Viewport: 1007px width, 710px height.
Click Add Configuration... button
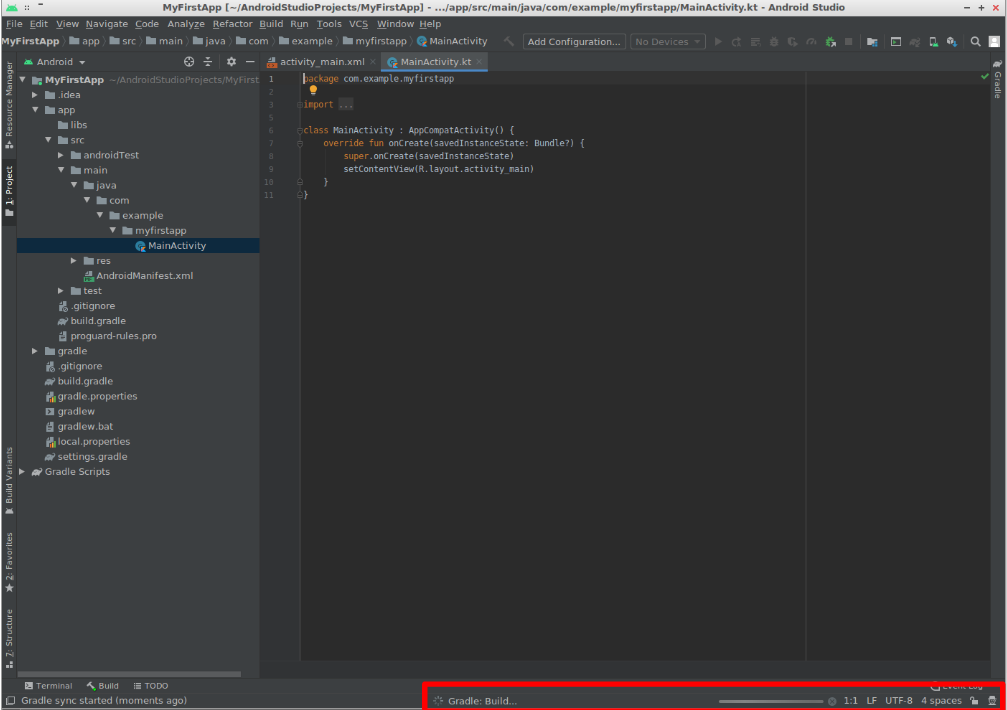(574, 42)
